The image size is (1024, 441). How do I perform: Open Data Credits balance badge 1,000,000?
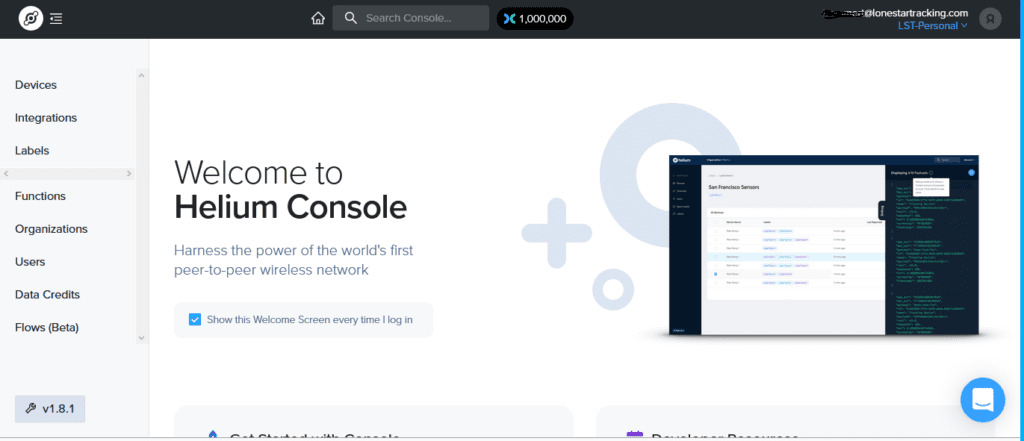pyautogui.click(x=535, y=18)
